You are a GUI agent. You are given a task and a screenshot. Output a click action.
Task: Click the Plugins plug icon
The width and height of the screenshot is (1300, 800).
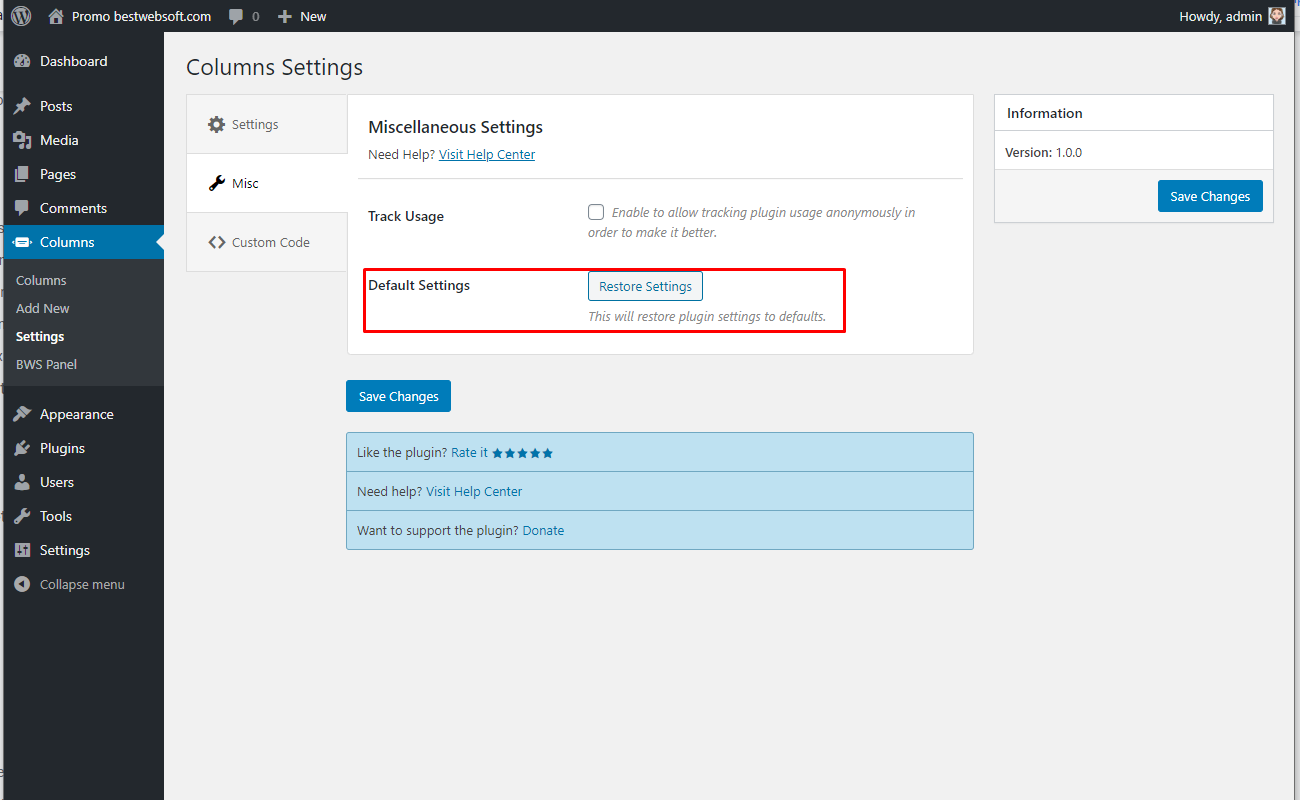pyautogui.click(x=22, y=448)
